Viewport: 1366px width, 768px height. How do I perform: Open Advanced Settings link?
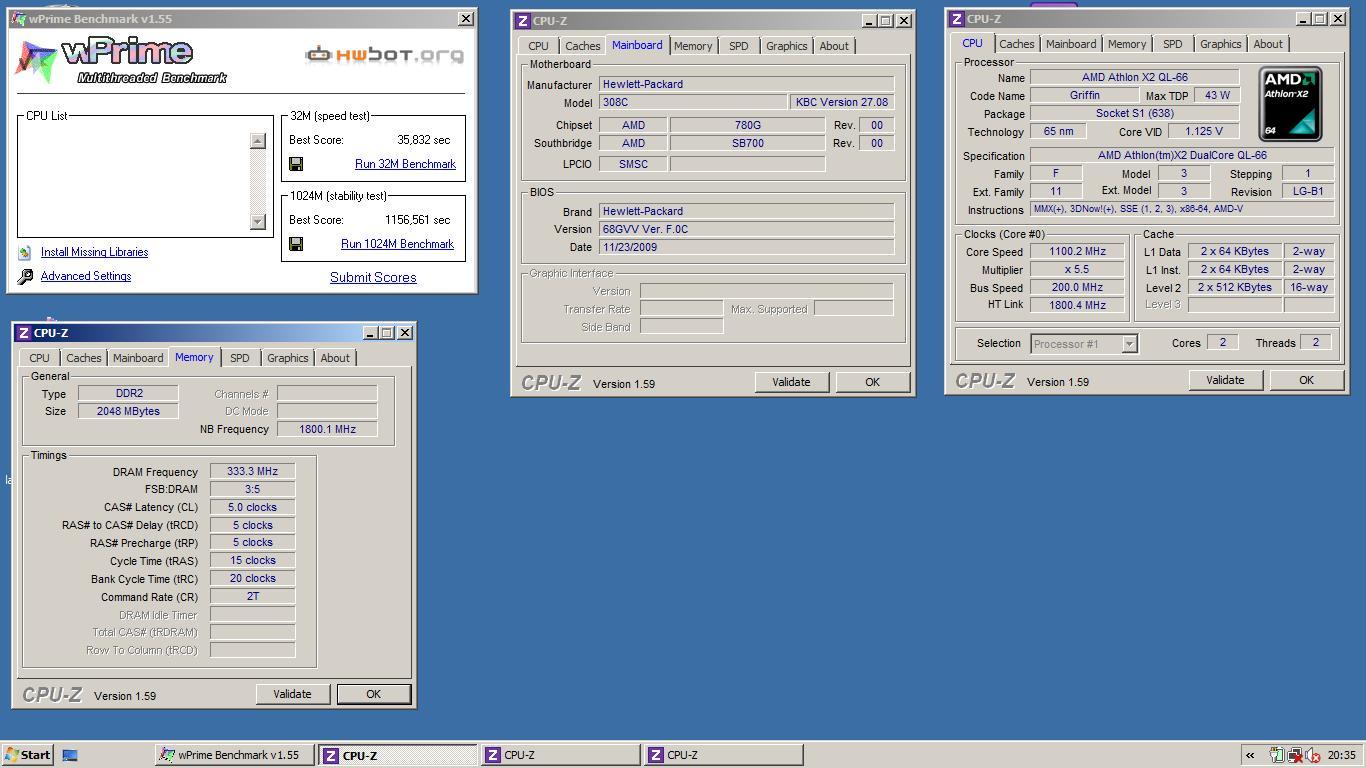click(x=86, y=277)
